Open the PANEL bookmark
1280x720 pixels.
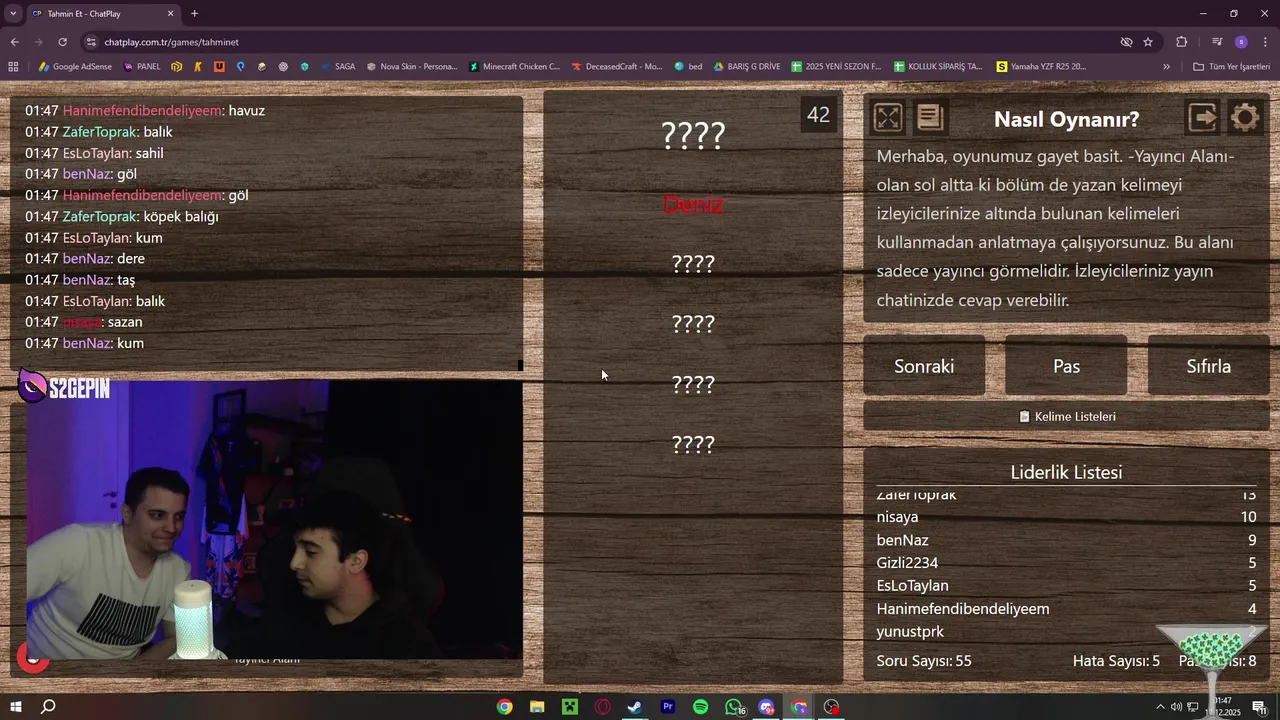click(x=142, y=66)
